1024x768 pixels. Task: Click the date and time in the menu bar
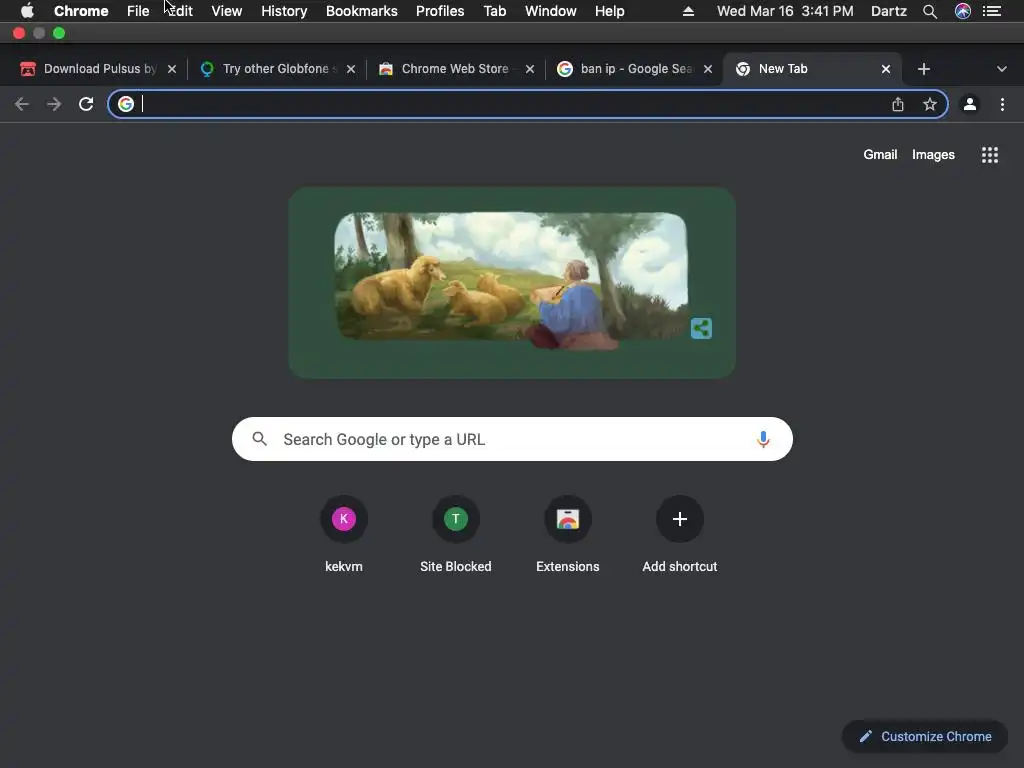coord(785,11)
